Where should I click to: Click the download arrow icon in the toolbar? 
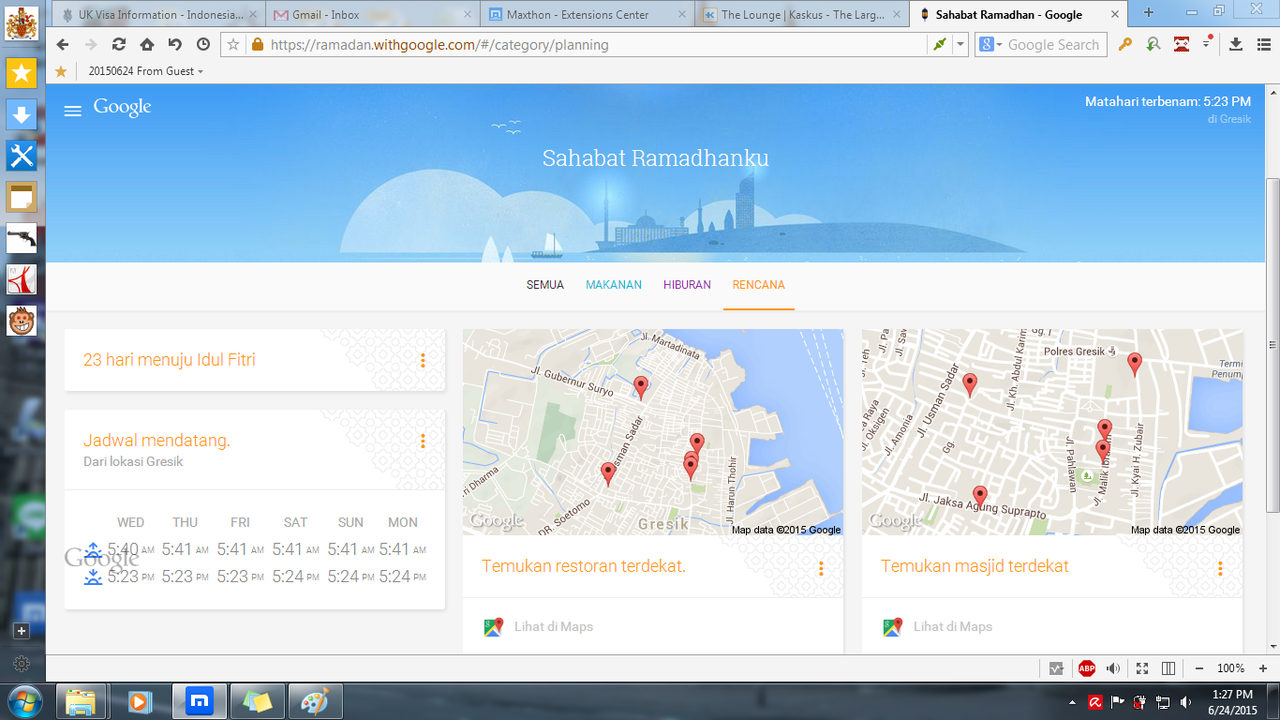point(1236,45)
